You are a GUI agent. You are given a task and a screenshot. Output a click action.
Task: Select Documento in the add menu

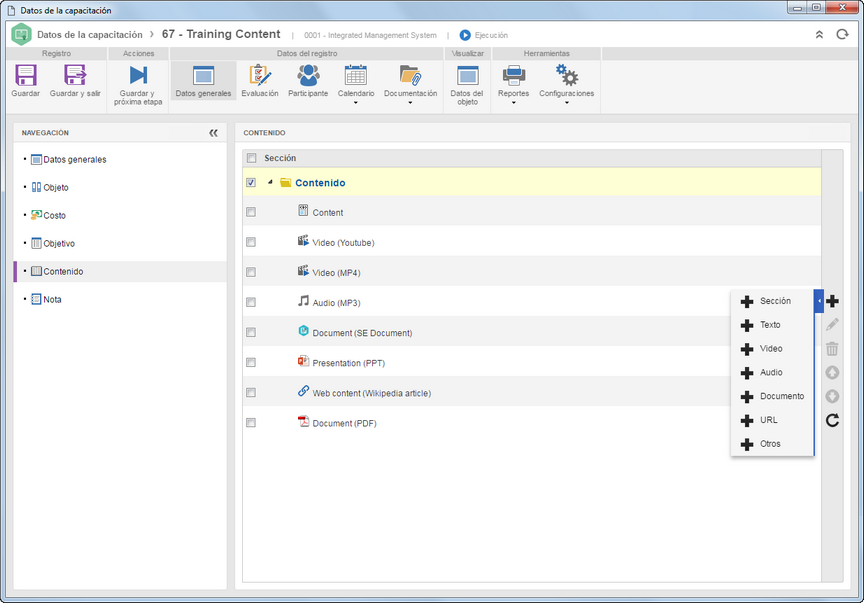(772, 396)
